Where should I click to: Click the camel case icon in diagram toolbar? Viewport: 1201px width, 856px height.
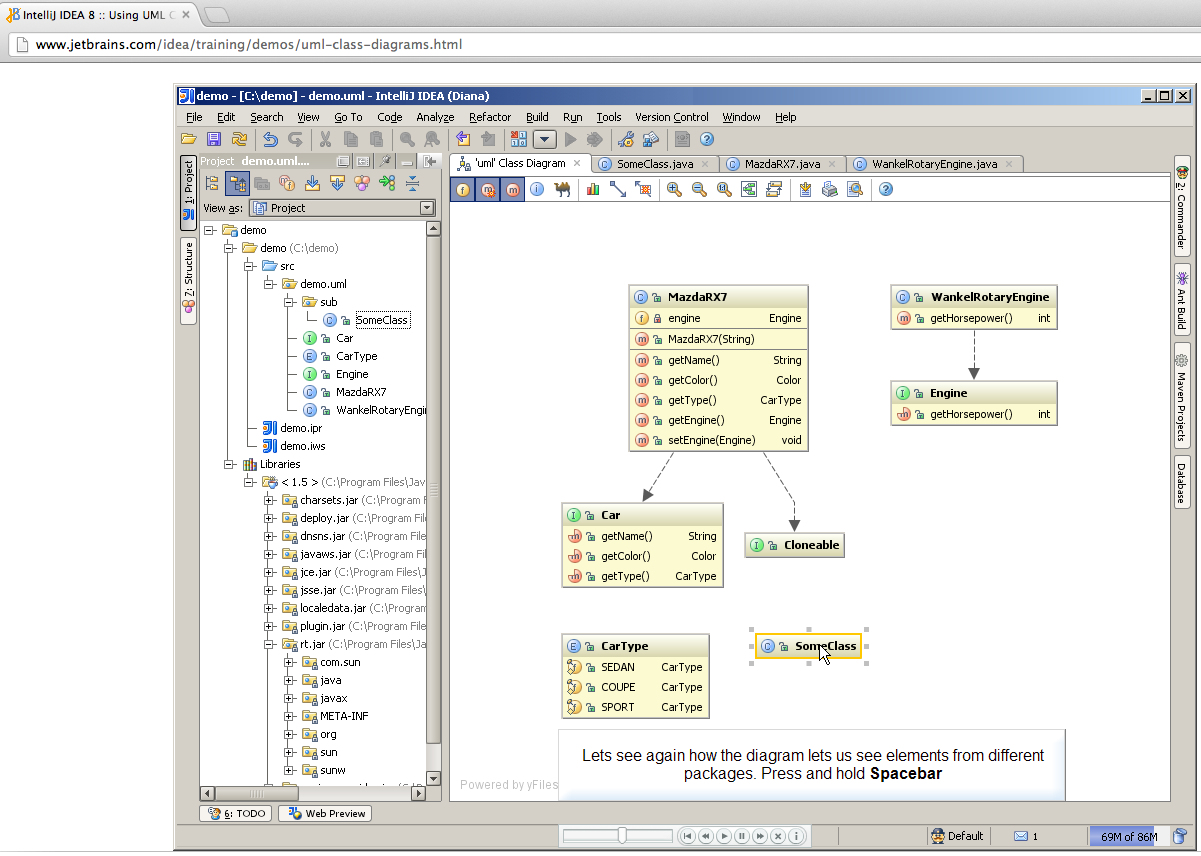pyautogui.click(x=562, y=189)
